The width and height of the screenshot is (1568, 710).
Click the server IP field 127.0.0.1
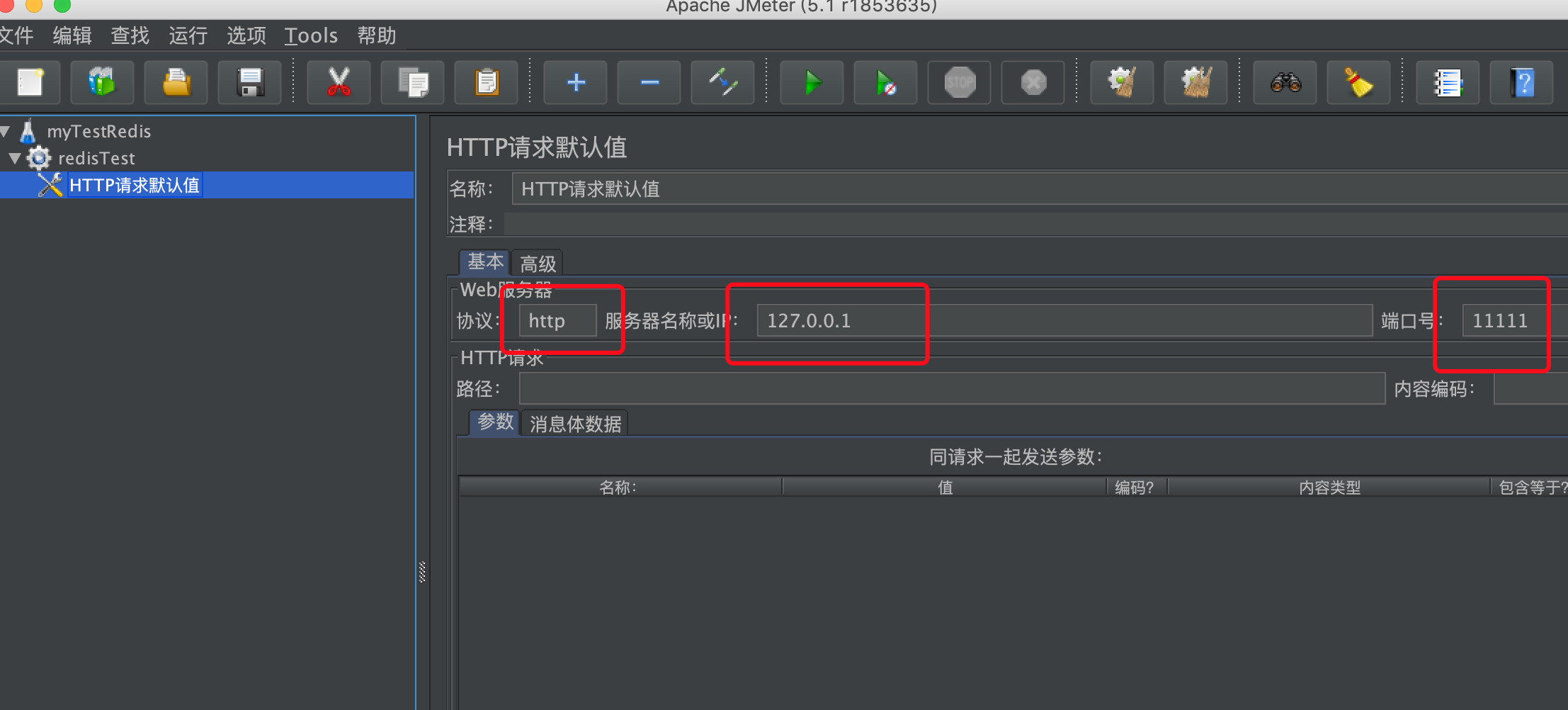point(1064,321)
